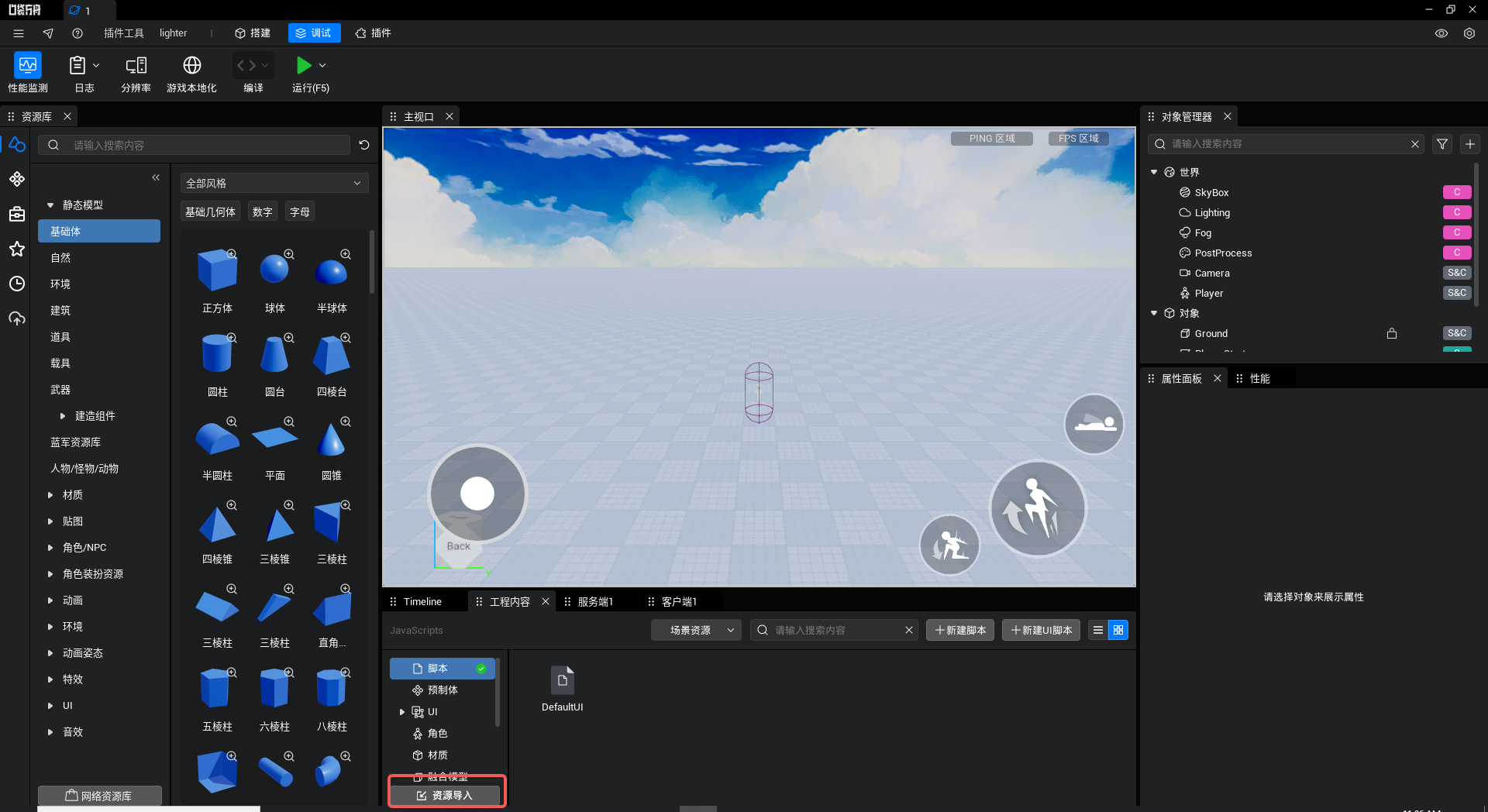
Task: Tap the crouch action button in viewport
Action: 949,545
